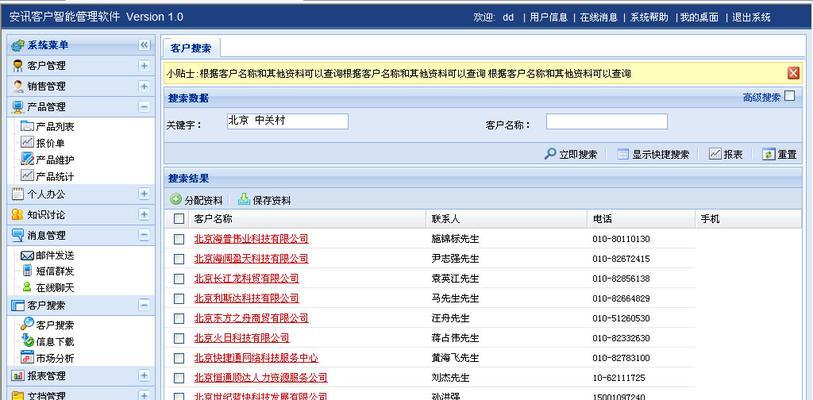Click the 邮件发送 envelope icon

pyautogui.click(x=27, y=255)
